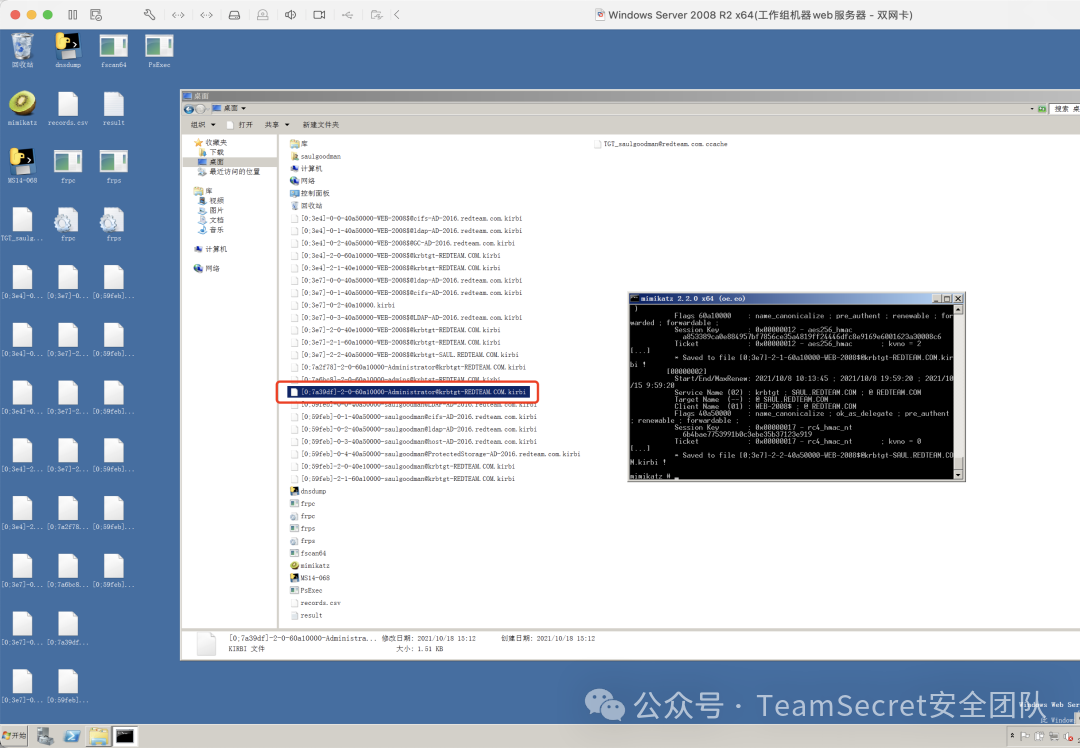Open the saulgoodman folder in file list
1080x748 pixels.
point(315,156)
